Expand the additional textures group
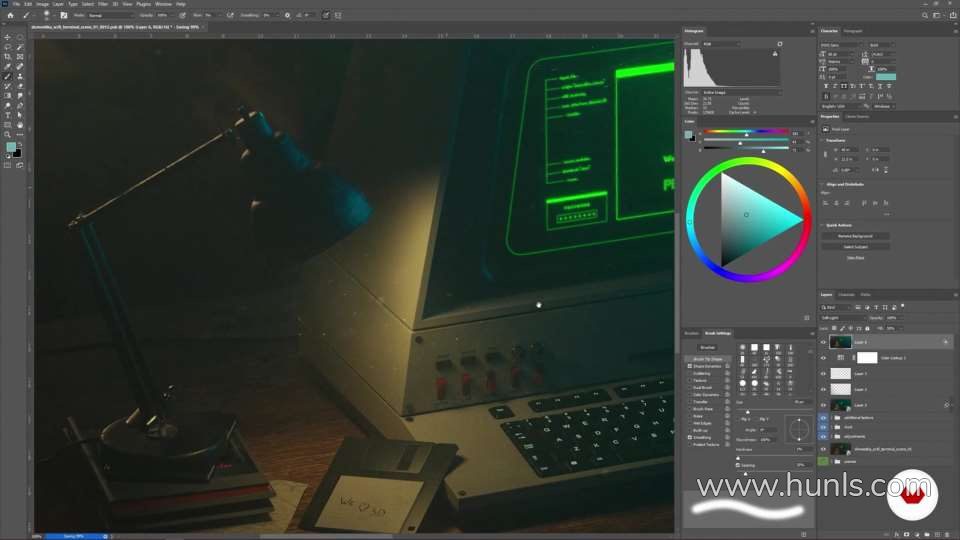The height and width of the screenshot is (540, 960). click(831, 418)
